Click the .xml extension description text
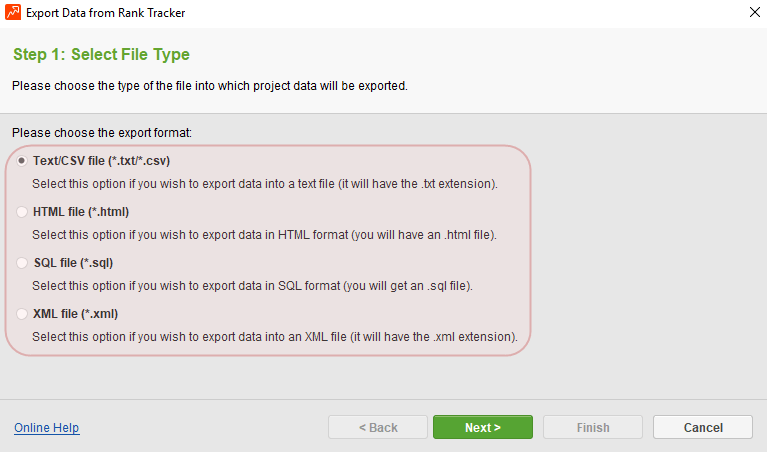767x452 pixels. coord(275,337)
